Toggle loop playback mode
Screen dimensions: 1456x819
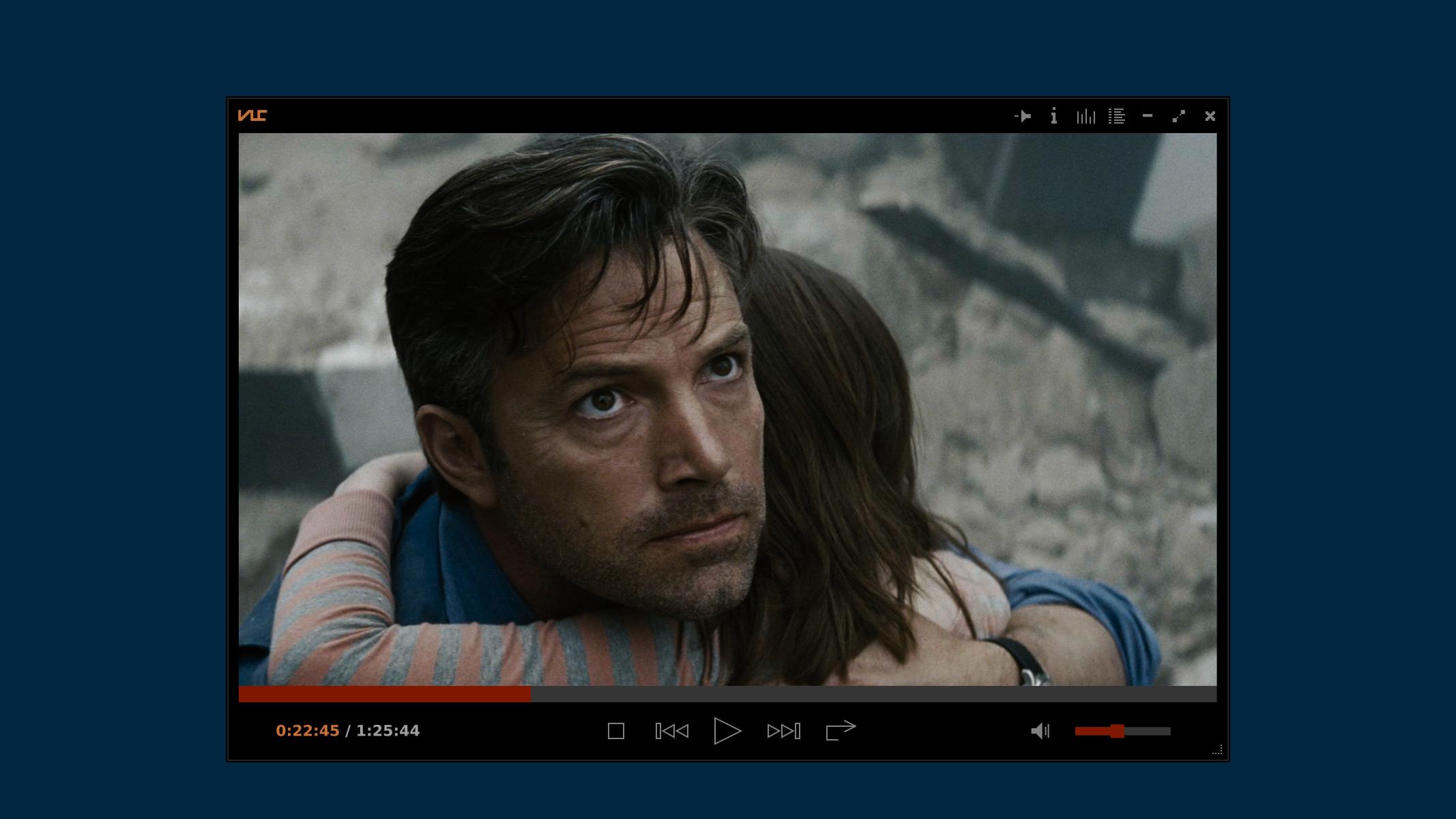(x=839, y=730)
